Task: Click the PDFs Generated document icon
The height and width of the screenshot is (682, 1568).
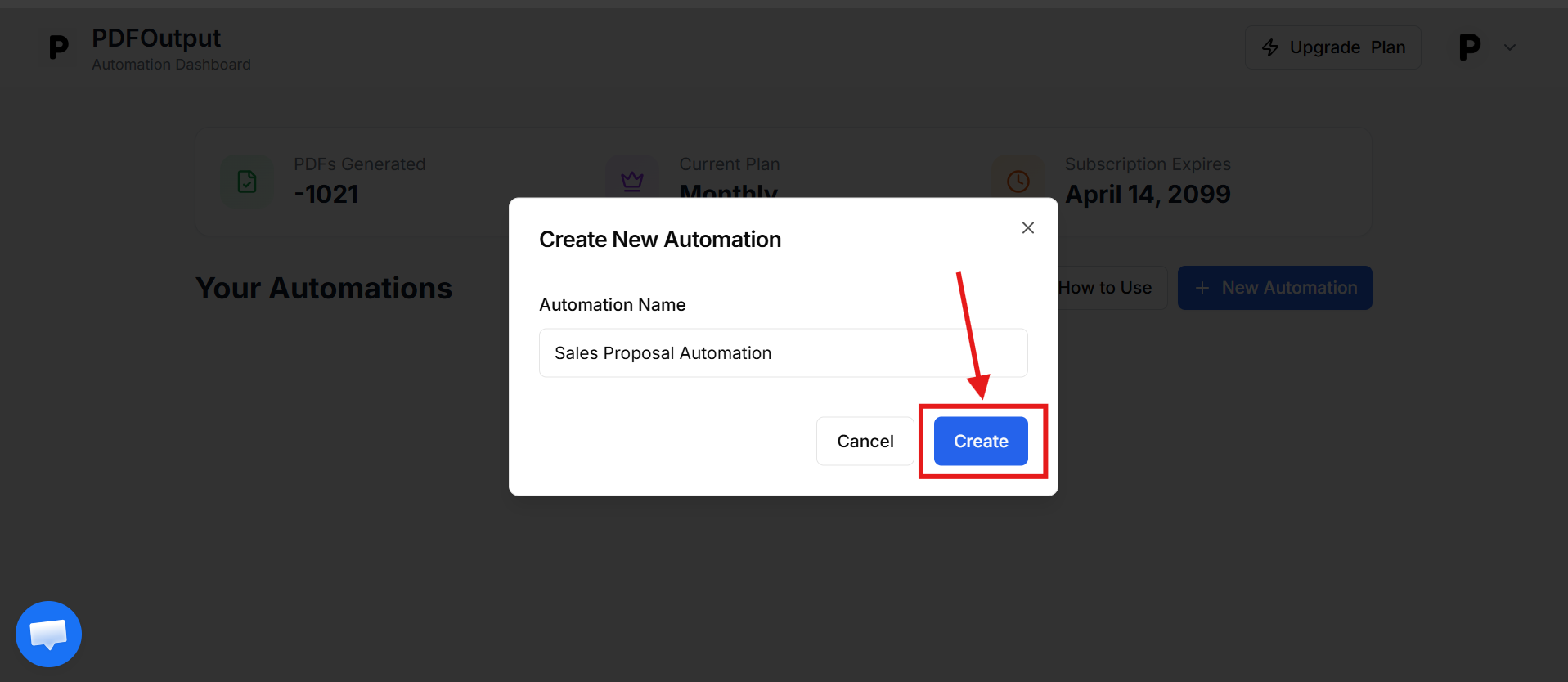Action: click(247, 182)
